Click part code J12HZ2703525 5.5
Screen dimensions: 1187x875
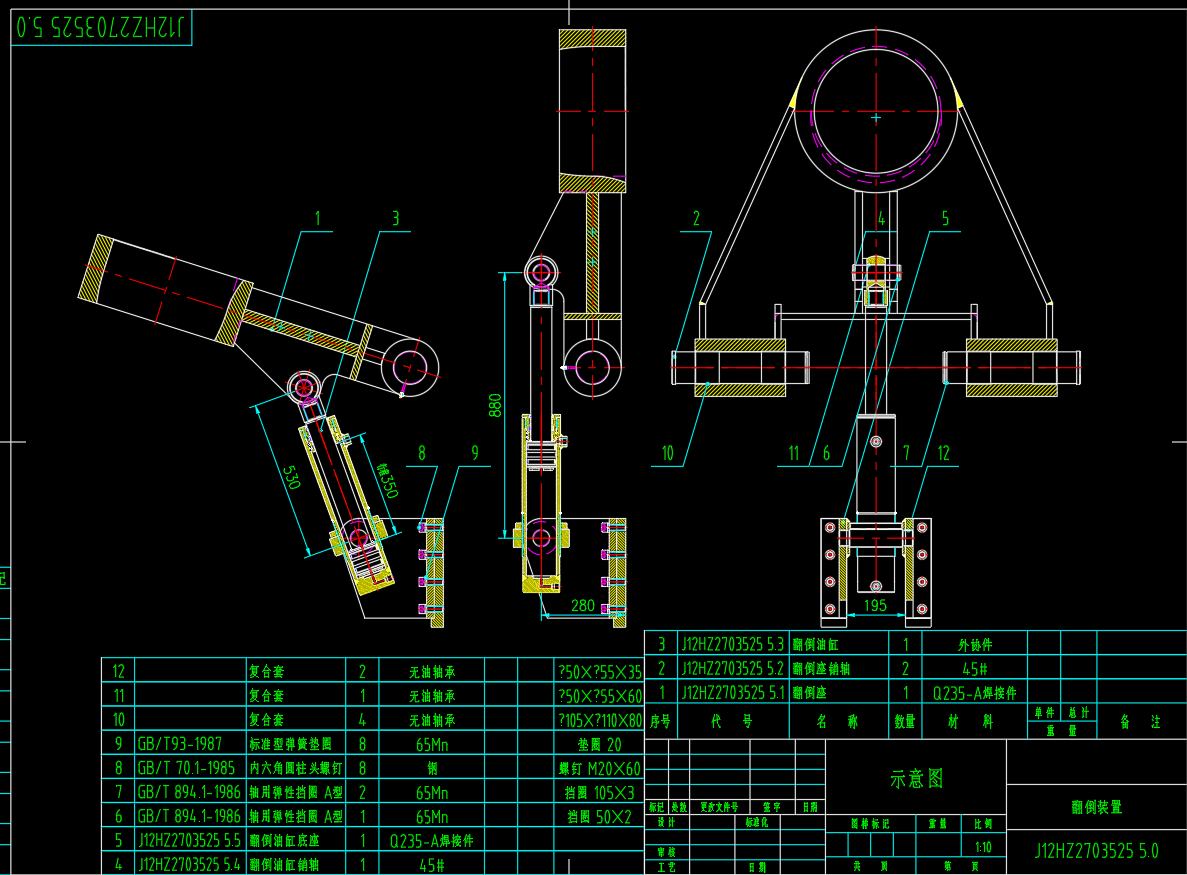click(x=188, y=841)
